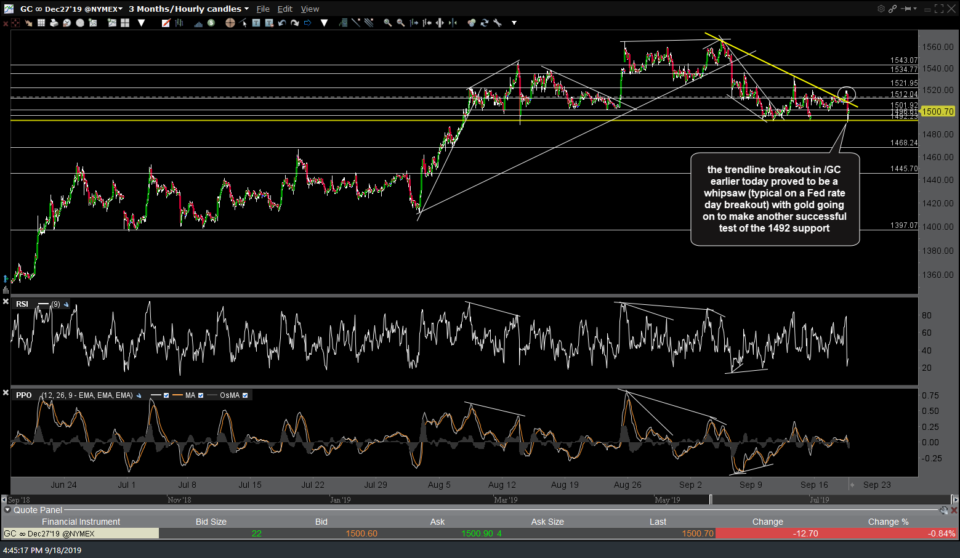
Task: Toggle the first PPO line checkbox
Action: pyautogui.click(x=167, y=395)
